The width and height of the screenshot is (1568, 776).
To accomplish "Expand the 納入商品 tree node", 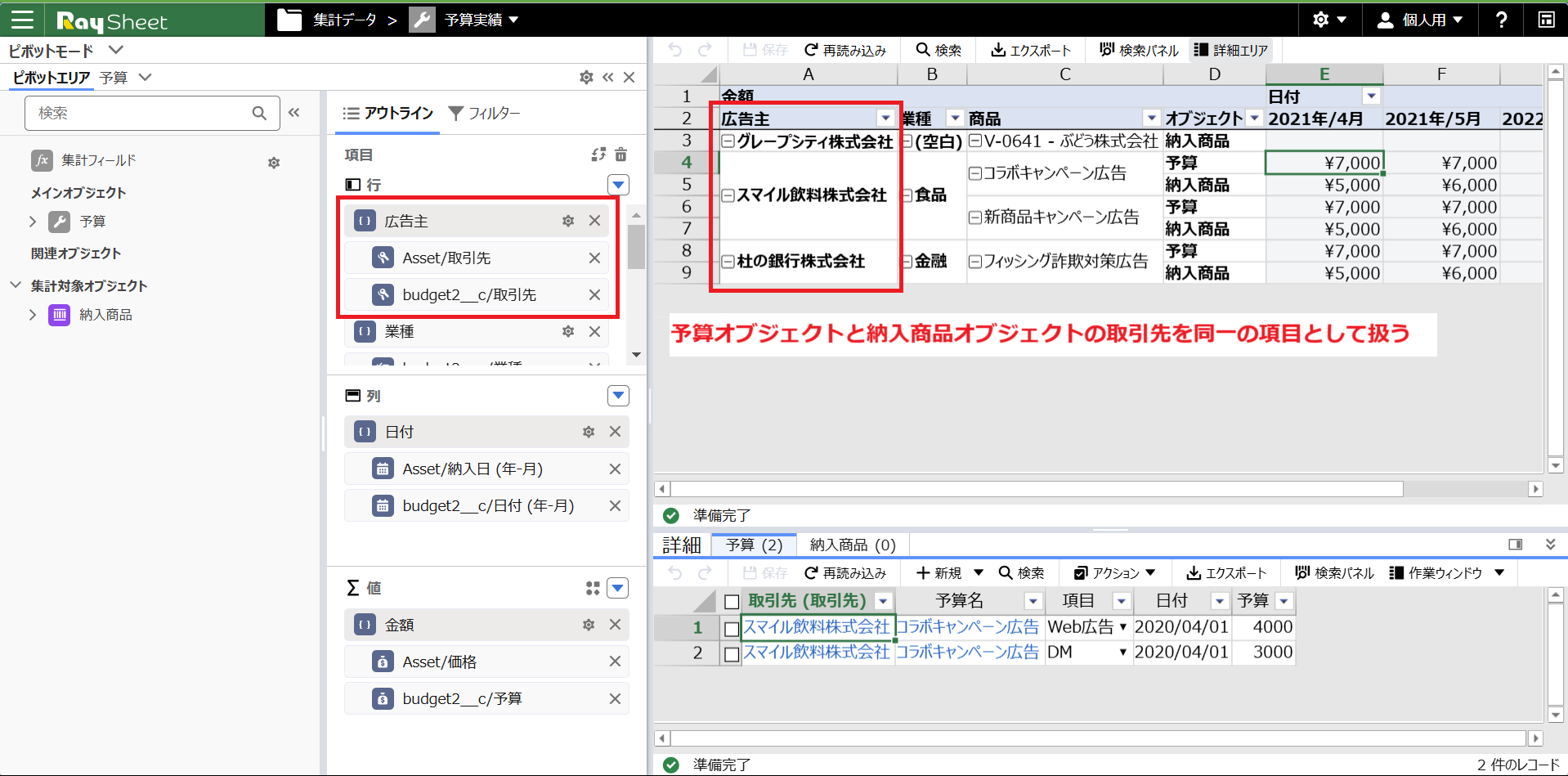I will [33, 315].
